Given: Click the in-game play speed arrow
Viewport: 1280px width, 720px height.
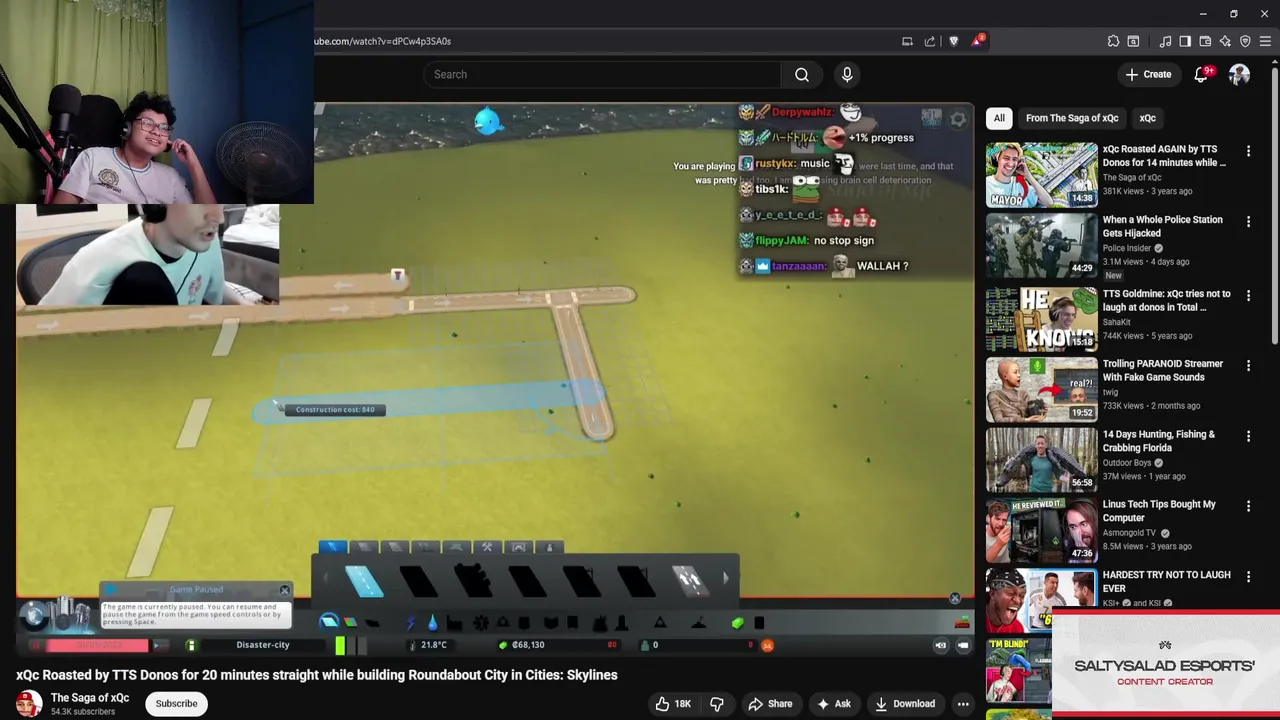Looking at the screenshot, I should pyautogui.click(x=156, y=645).
